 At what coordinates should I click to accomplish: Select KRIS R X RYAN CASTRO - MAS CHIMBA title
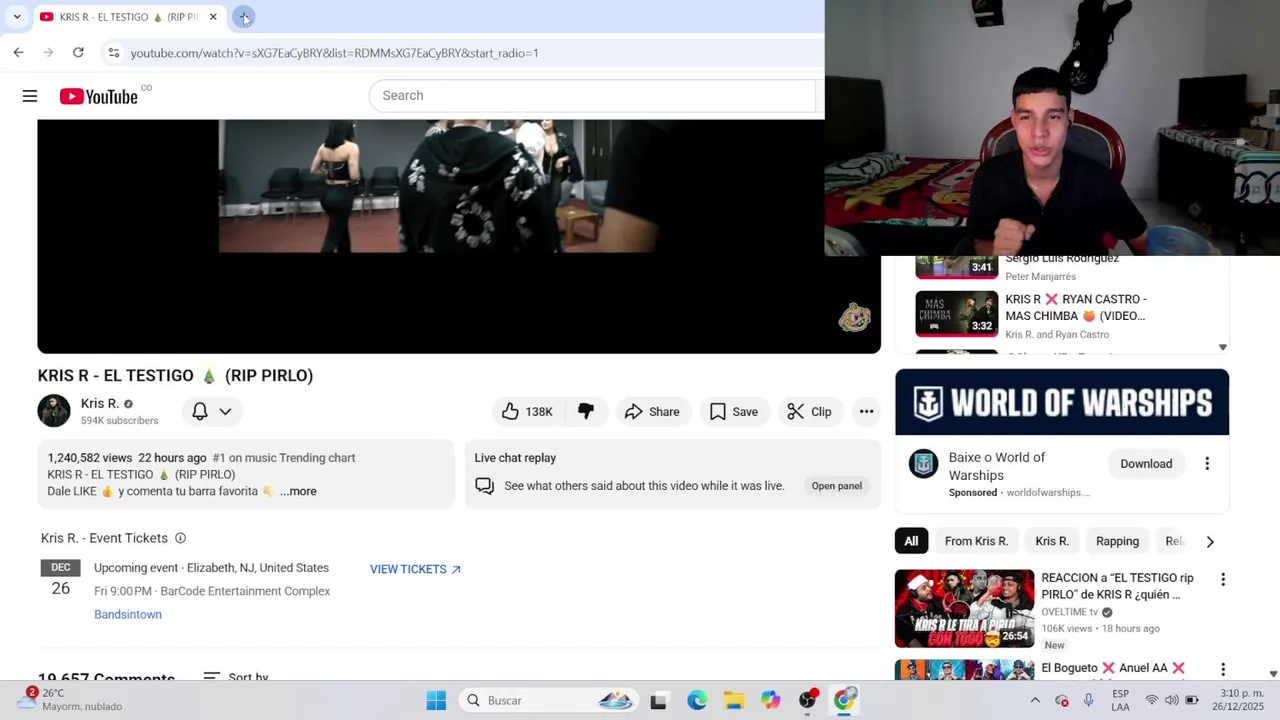tap(1076, 307)
